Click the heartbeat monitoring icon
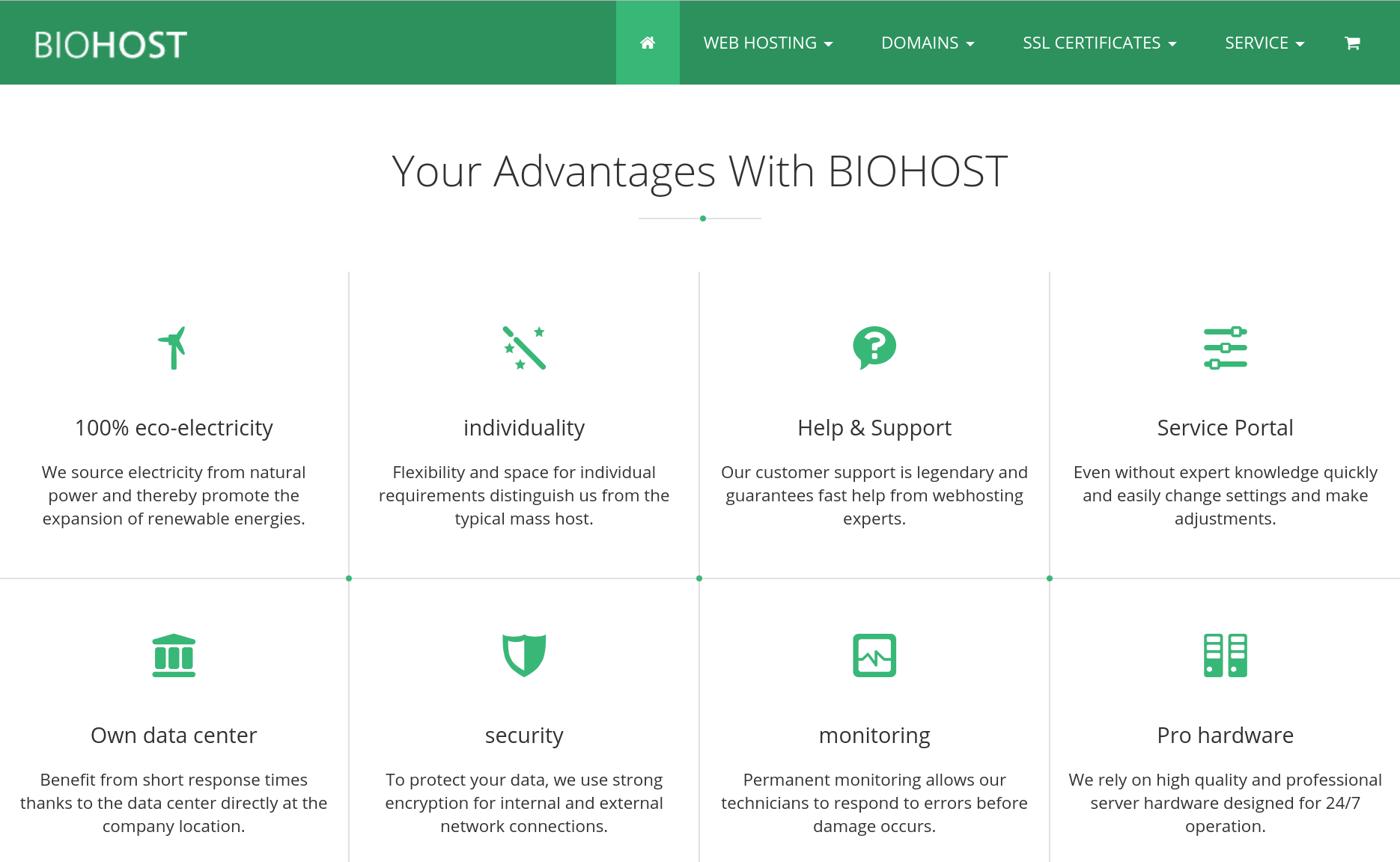This screenshot has height=862, width=1400. 874,655
